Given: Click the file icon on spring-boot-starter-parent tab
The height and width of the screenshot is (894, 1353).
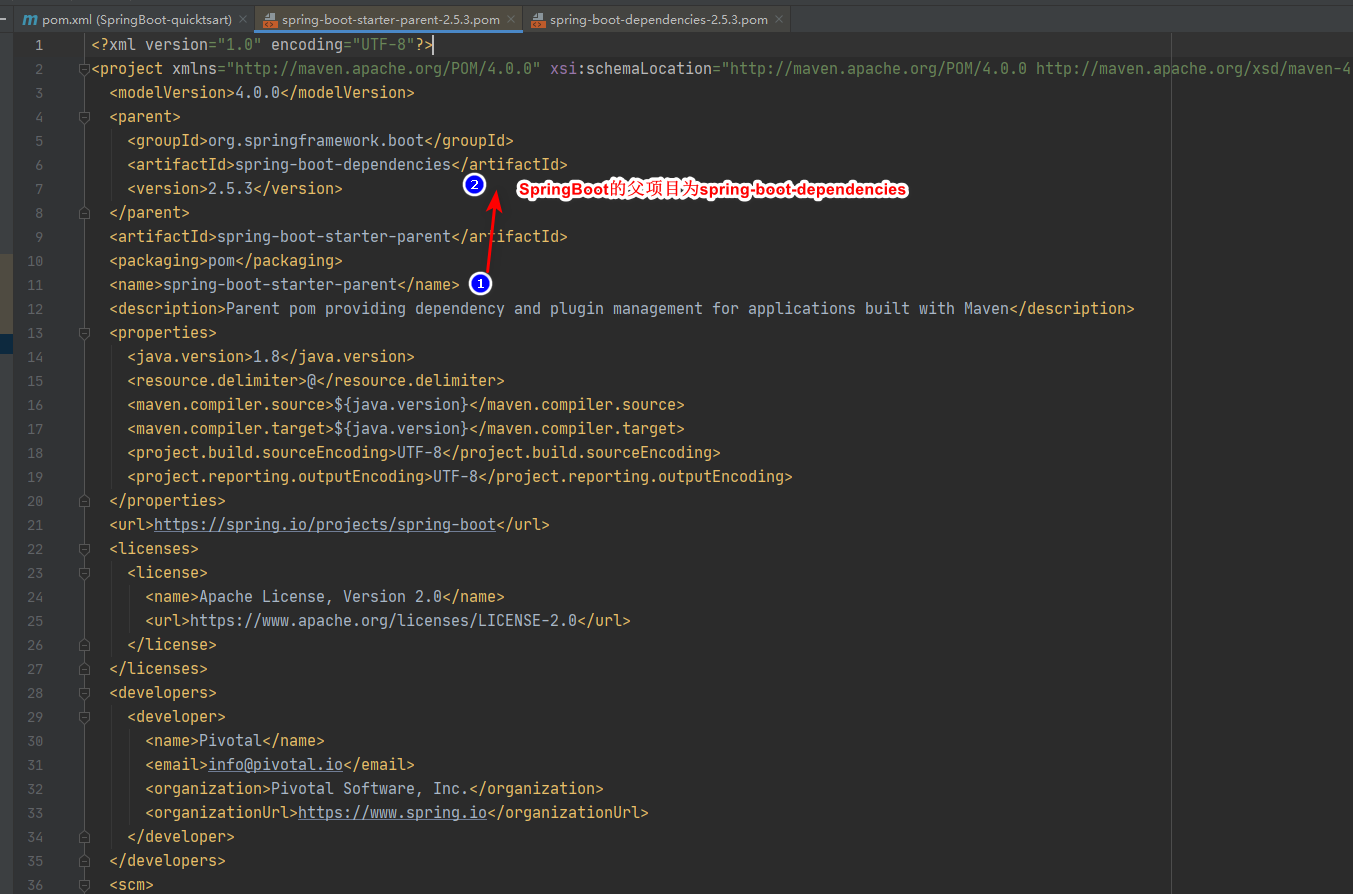Looking at the screenshot, I should click(x=269, y=20).
